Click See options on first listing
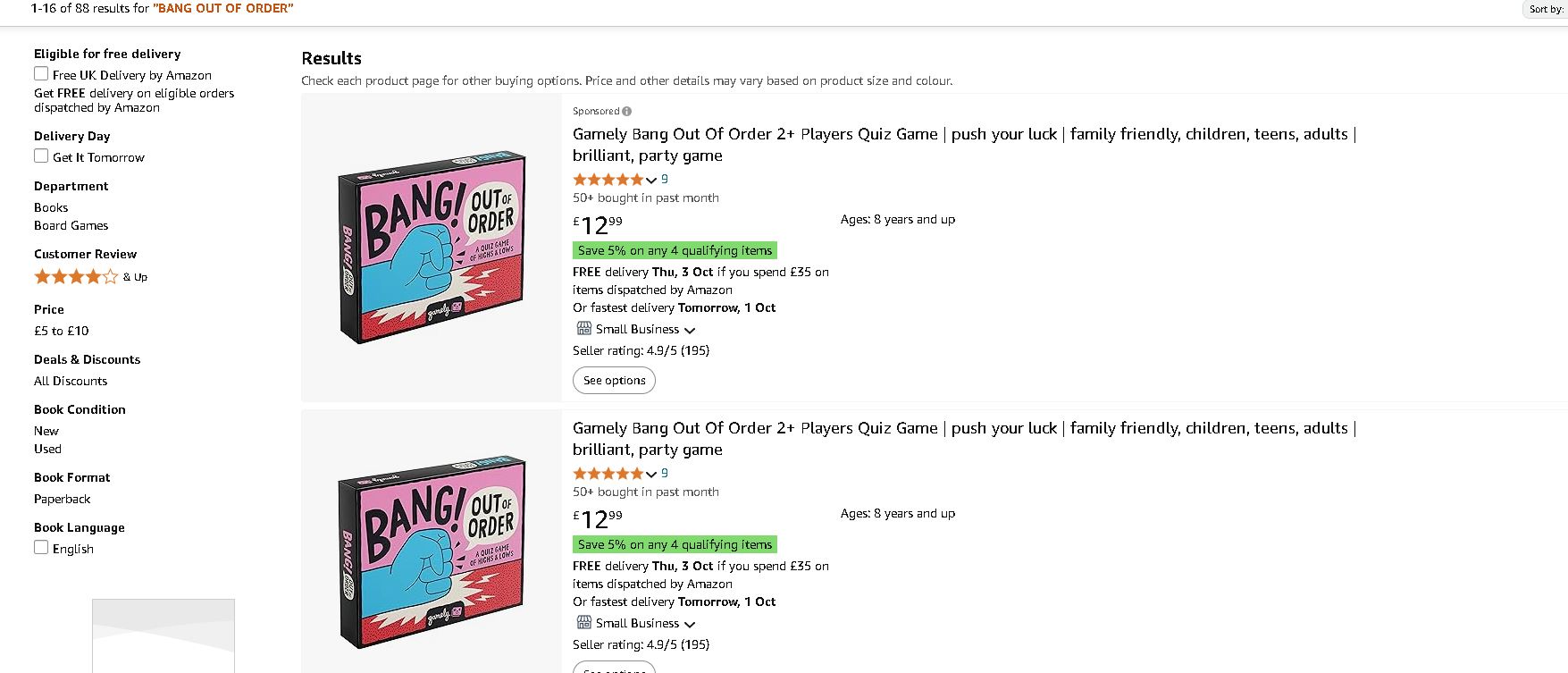The image size is (1568, 673). click(x=614, y=380)
